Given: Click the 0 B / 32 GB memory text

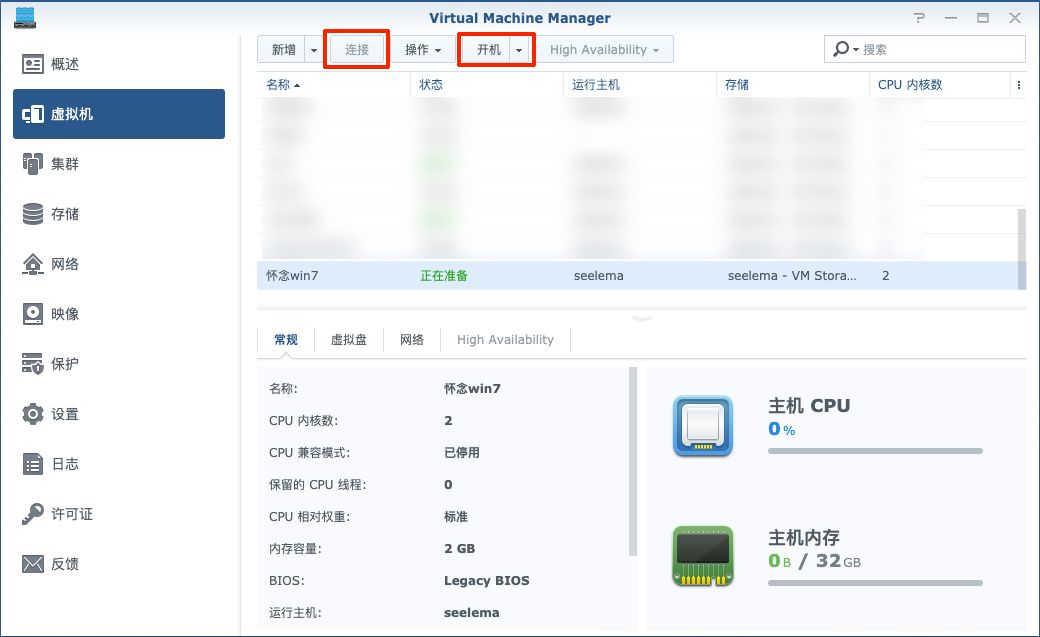Looking at the screenshot, I should point(814,561).
